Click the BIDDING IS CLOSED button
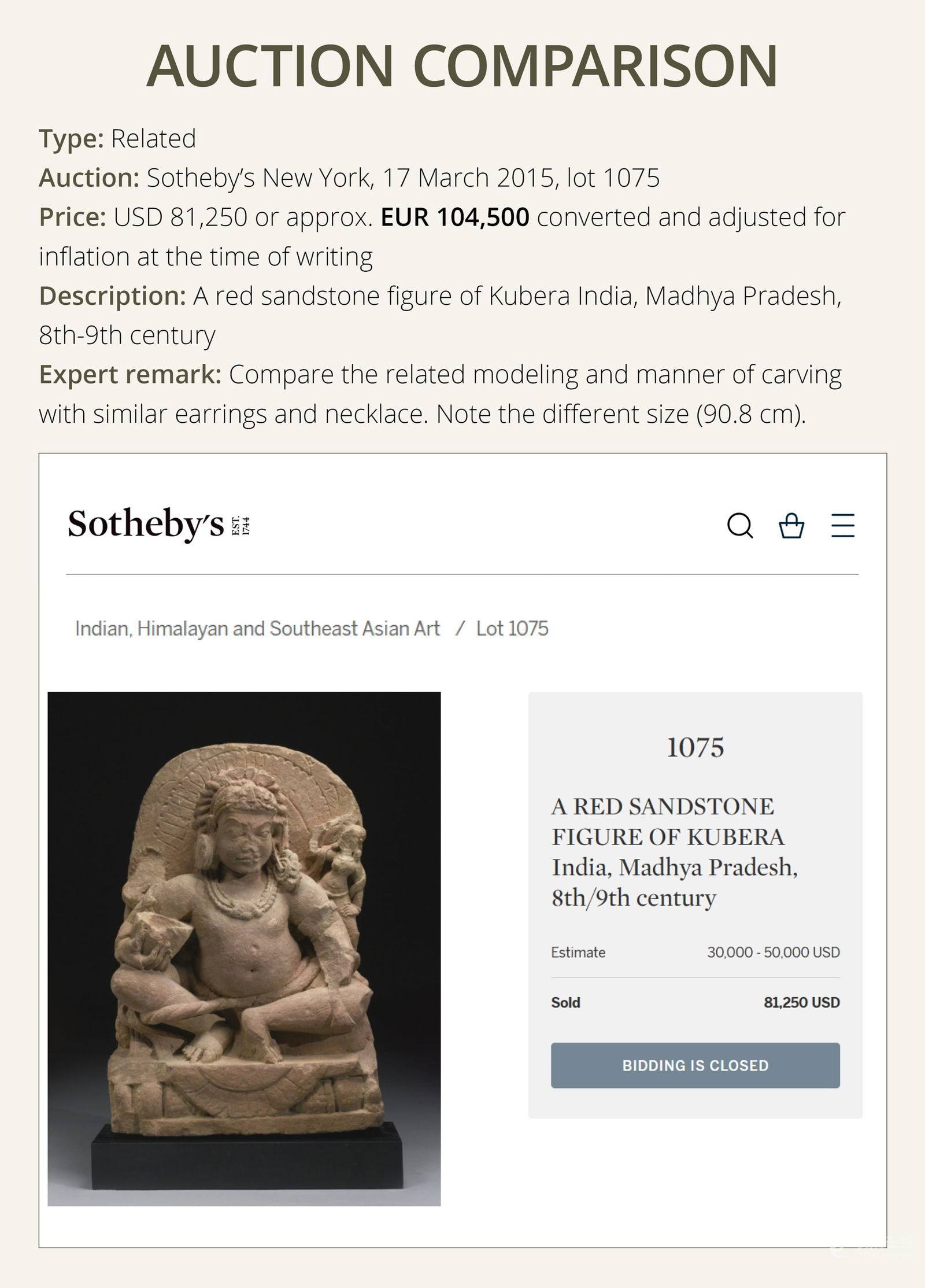925x1288 pixels. pyautogui.click(x=695, y=1065)
